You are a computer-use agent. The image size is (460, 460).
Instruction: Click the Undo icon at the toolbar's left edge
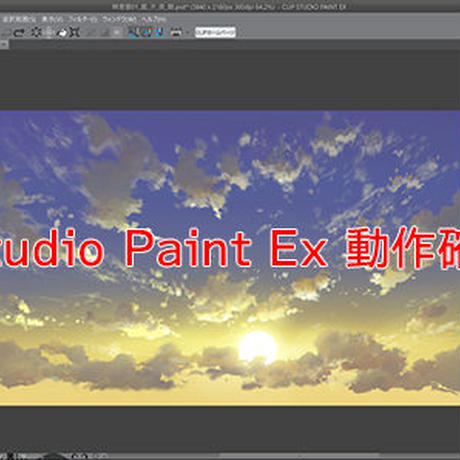4,33
